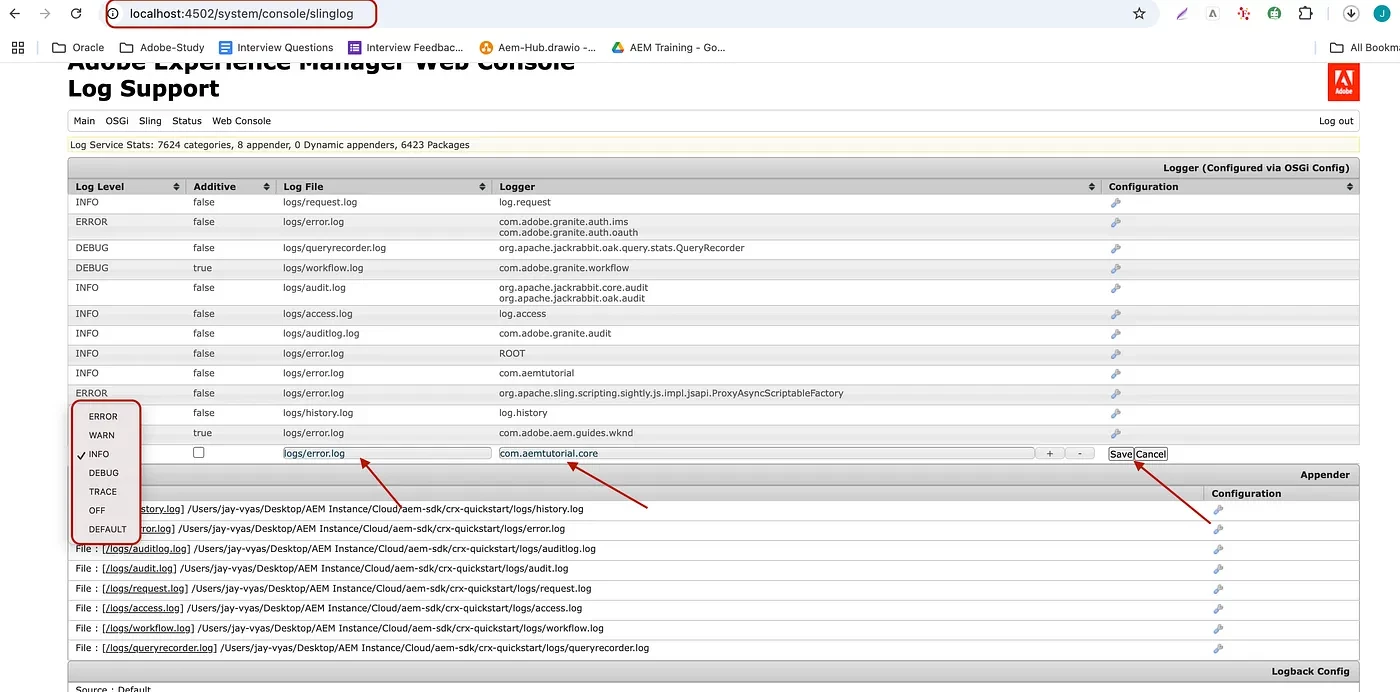
Task: Open the purple feather extension
Action: pyautogui.click(x=1183, y=14)
